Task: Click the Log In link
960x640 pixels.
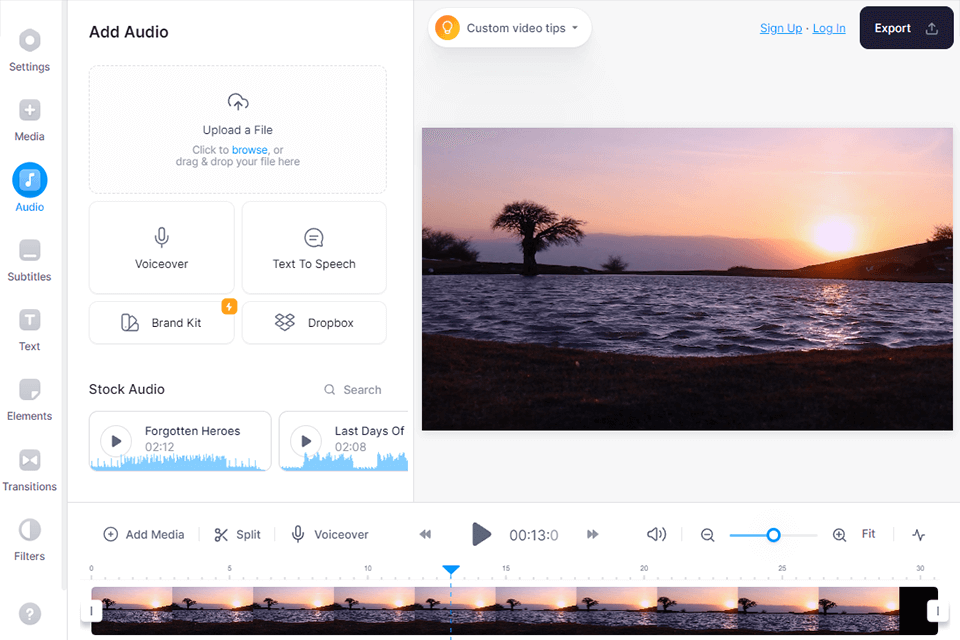Action: point(828,28)
